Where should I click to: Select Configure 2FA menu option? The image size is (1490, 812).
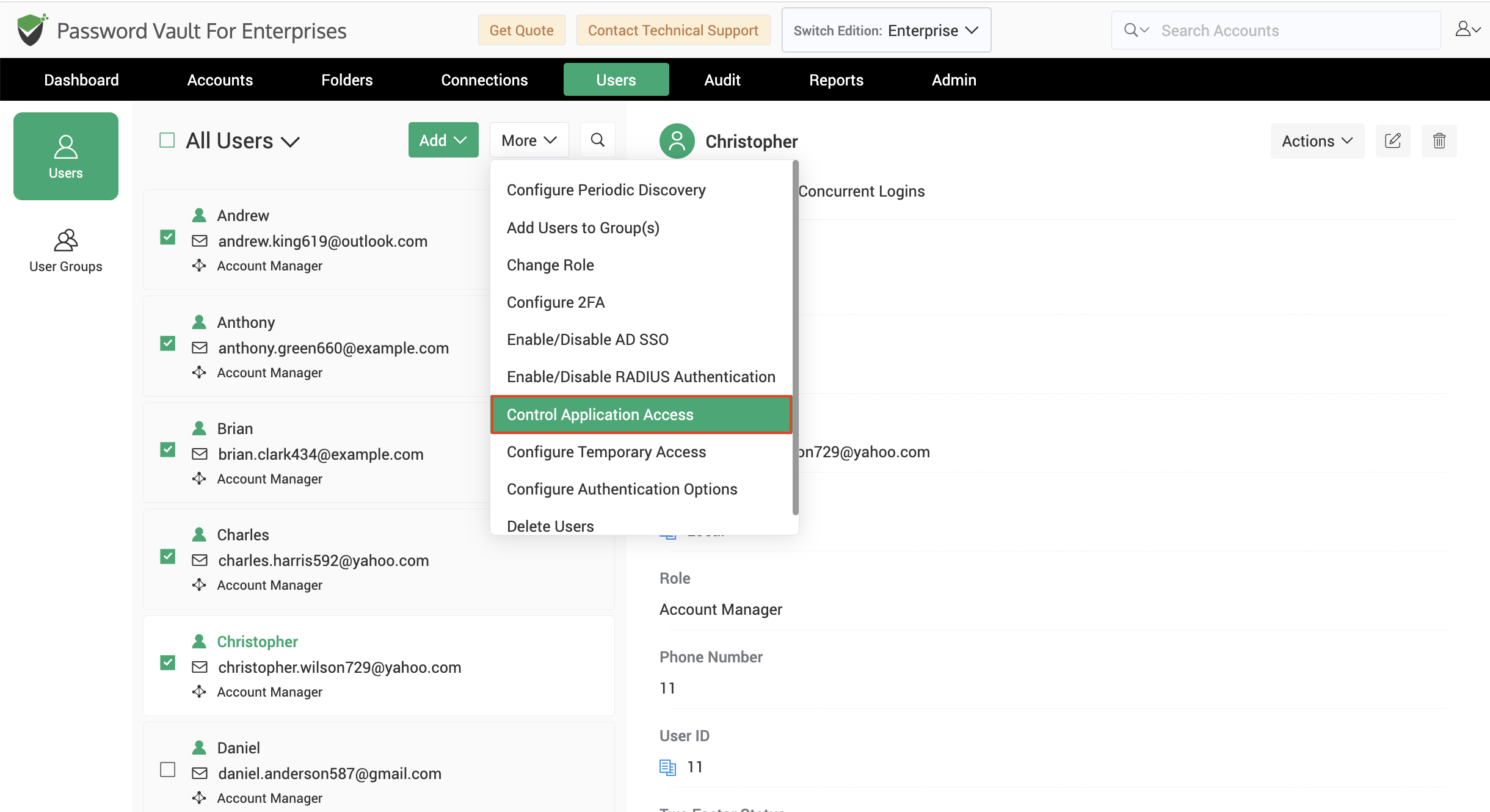[x=556, y=302]
